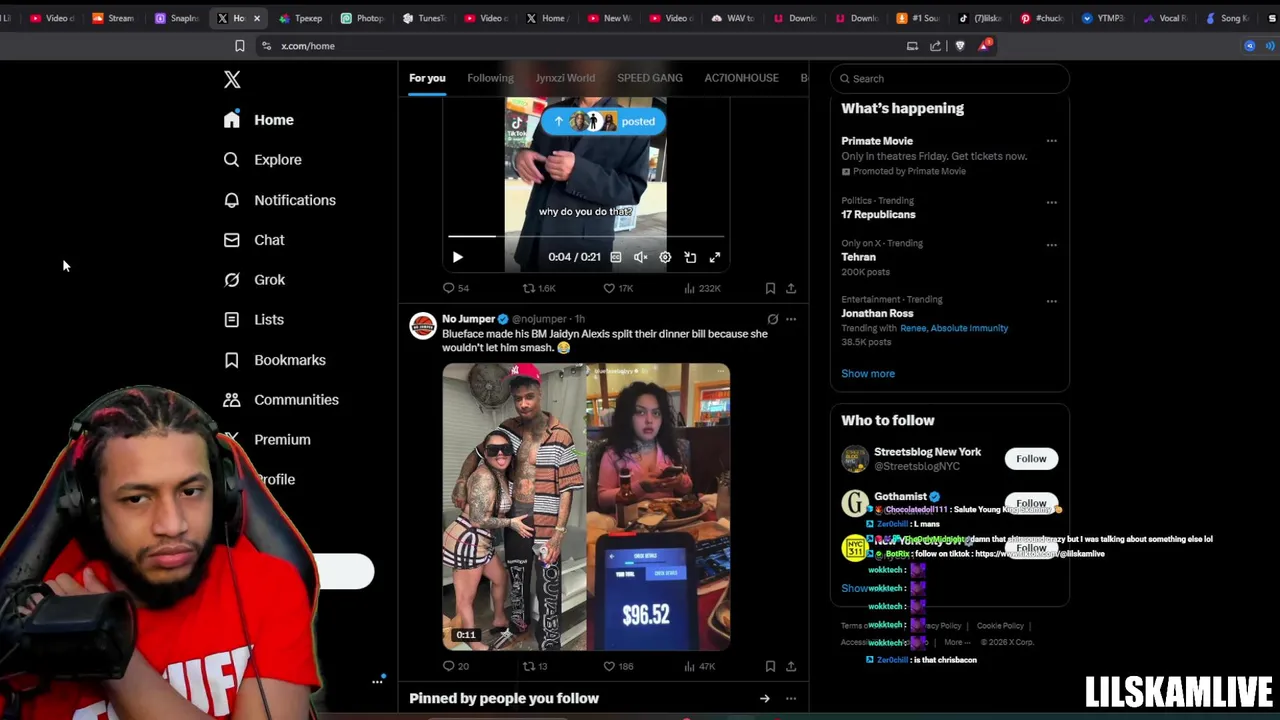The height and width of the screenshot is (720, 1280).
Task: Click the browser share icon in address bar
Action: tap(935, 46)
